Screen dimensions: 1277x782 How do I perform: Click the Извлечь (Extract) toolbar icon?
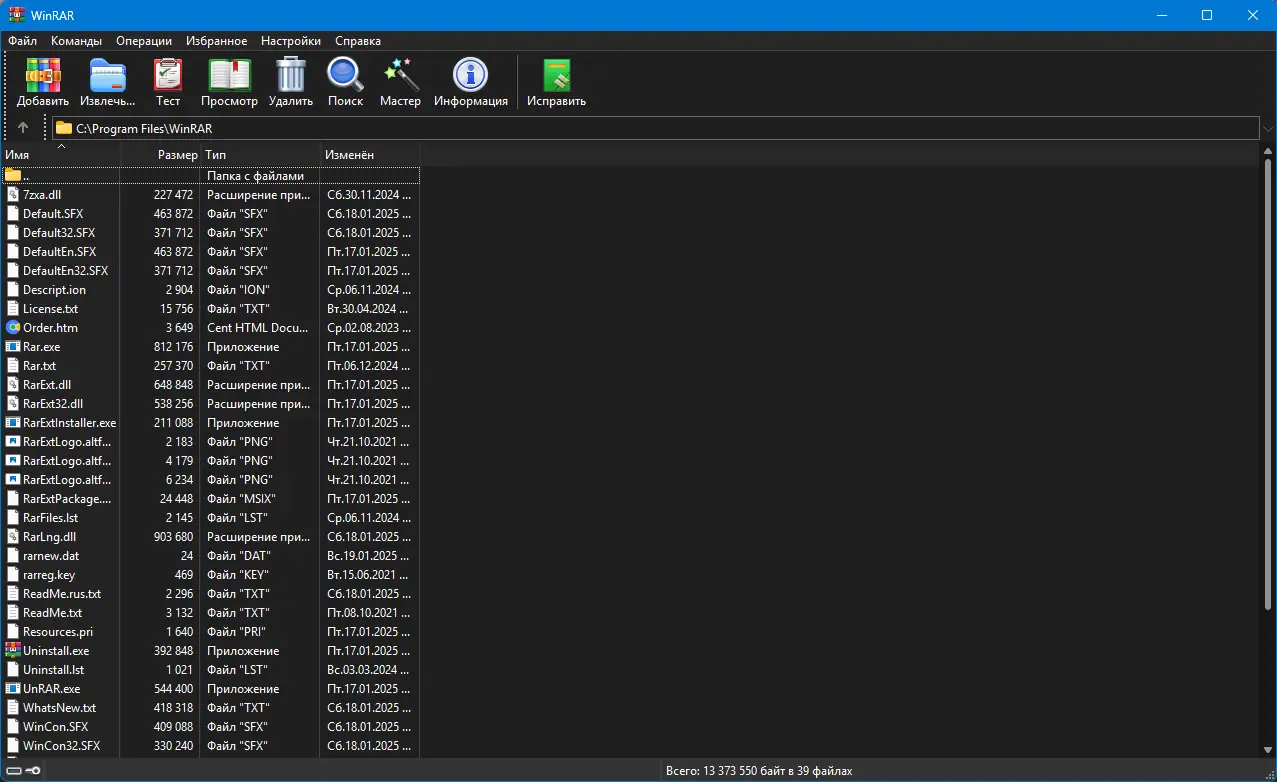pos(108,83)
